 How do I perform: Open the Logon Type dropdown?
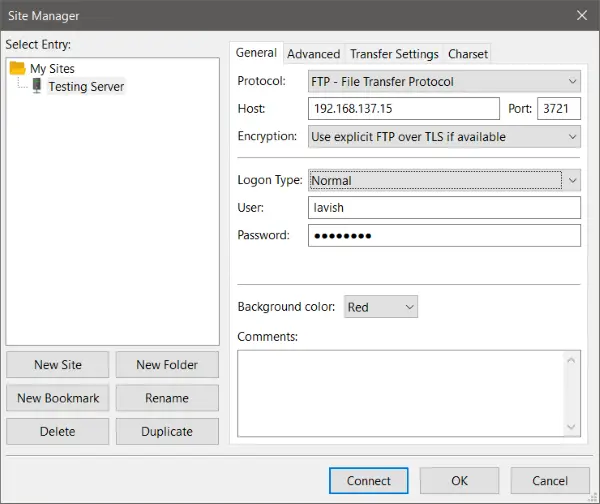pyautogui.click(x=444, y=180)
